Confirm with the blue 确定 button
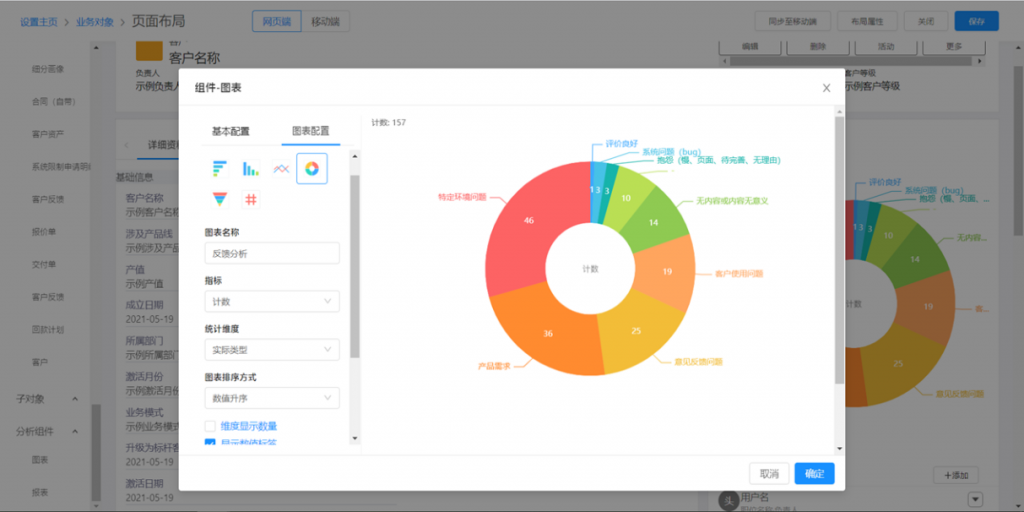Screen dimensions: 1024x512 (814, 474)
